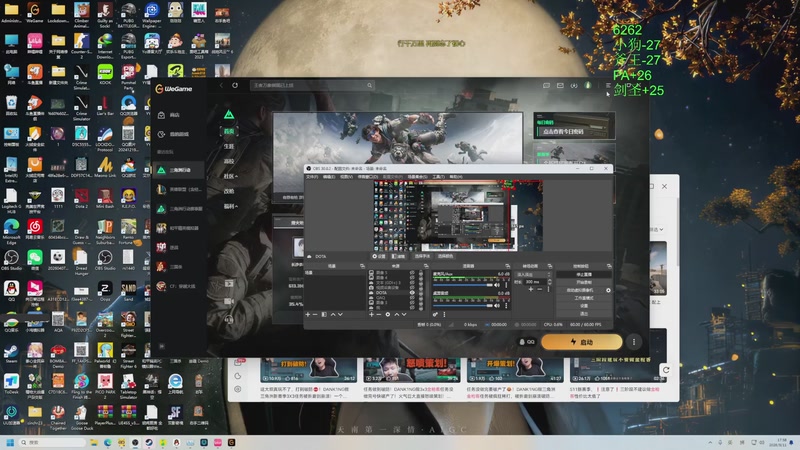The height and width of the screenshot is (450, 800).
Task: Open the audio mixer advanced properties icon
Action: point(435,314)
